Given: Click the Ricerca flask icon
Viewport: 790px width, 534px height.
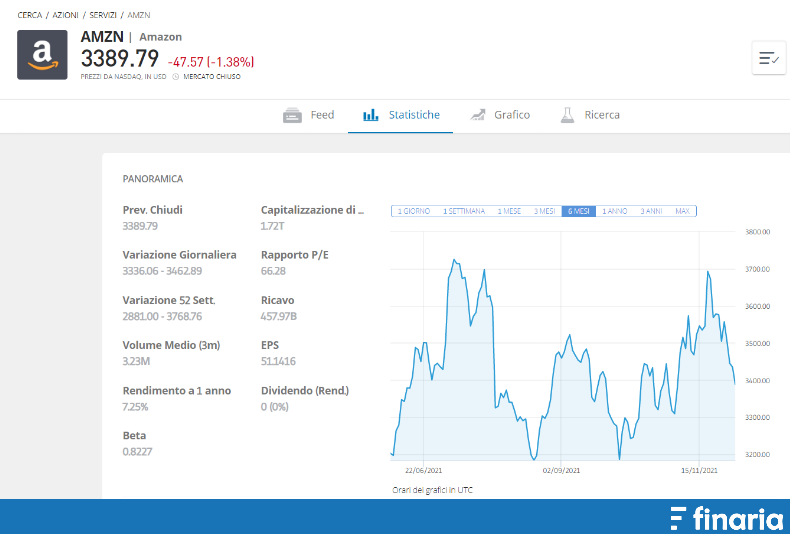Looking at the screenshot, I should pyautogui.click(x=567, y=115).
